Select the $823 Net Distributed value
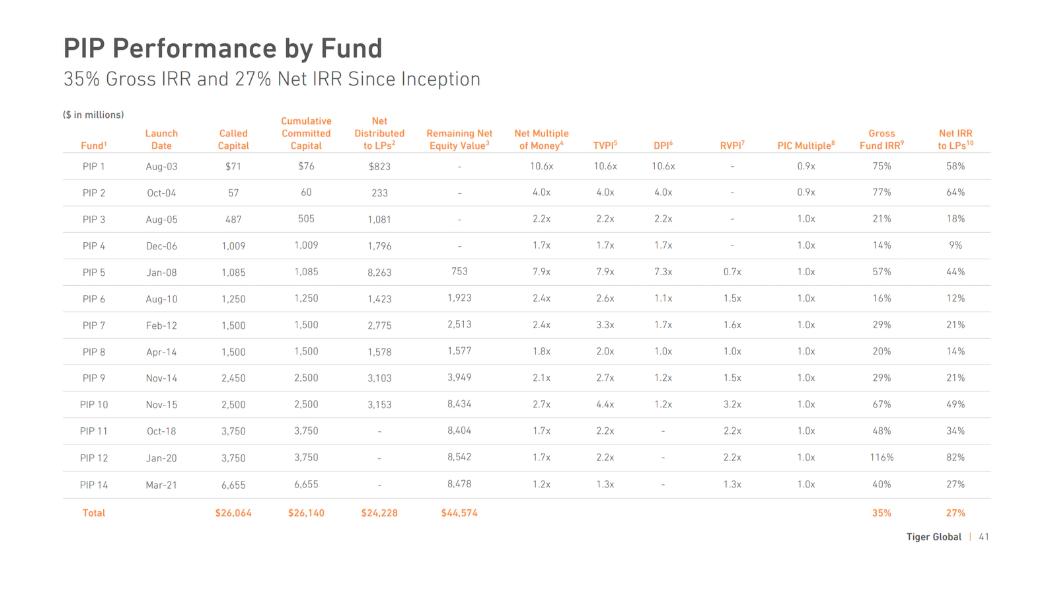The width and height of the screenshot is (1049, 596). 379,166
